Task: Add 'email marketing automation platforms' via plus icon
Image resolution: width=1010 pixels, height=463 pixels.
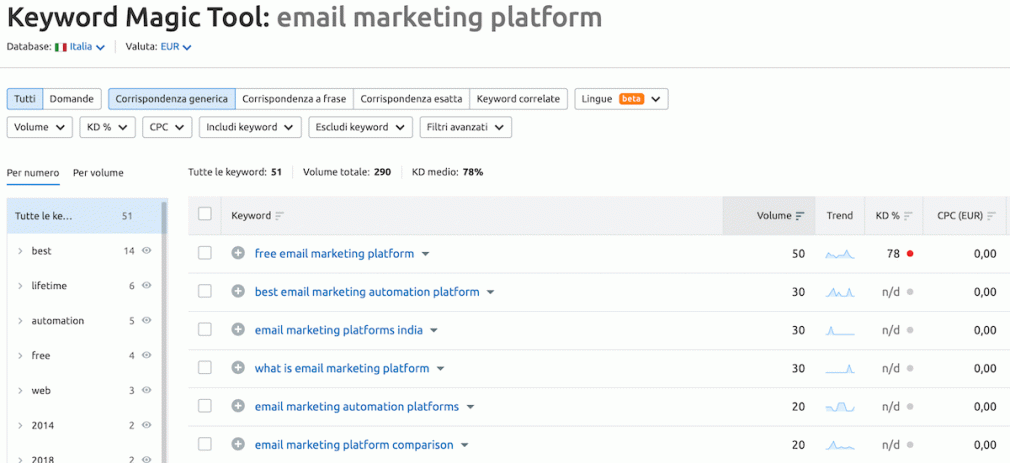Action: point(238,407)
